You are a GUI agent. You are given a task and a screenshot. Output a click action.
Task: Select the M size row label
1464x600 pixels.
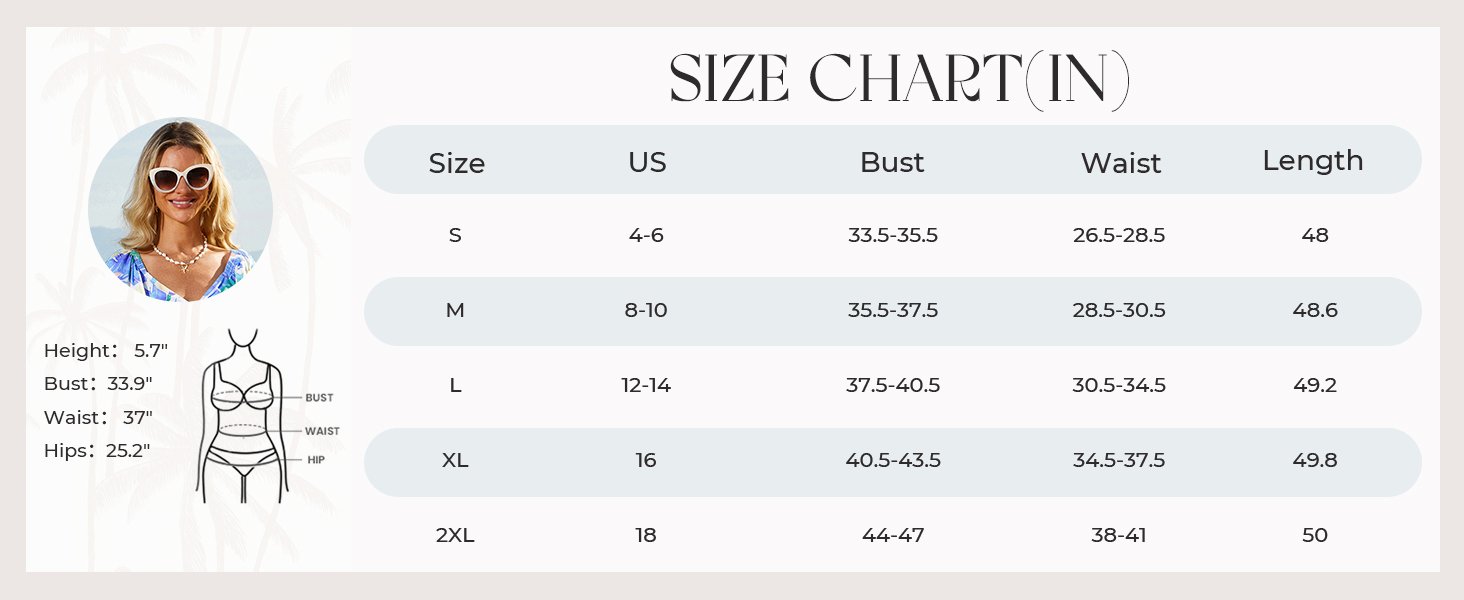pos(455,311)
